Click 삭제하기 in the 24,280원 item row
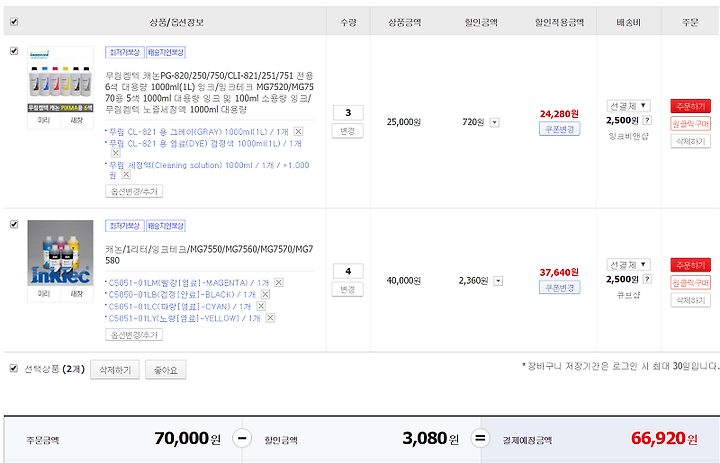This screenshot has height=463, width=720. [x=690, y=141]
